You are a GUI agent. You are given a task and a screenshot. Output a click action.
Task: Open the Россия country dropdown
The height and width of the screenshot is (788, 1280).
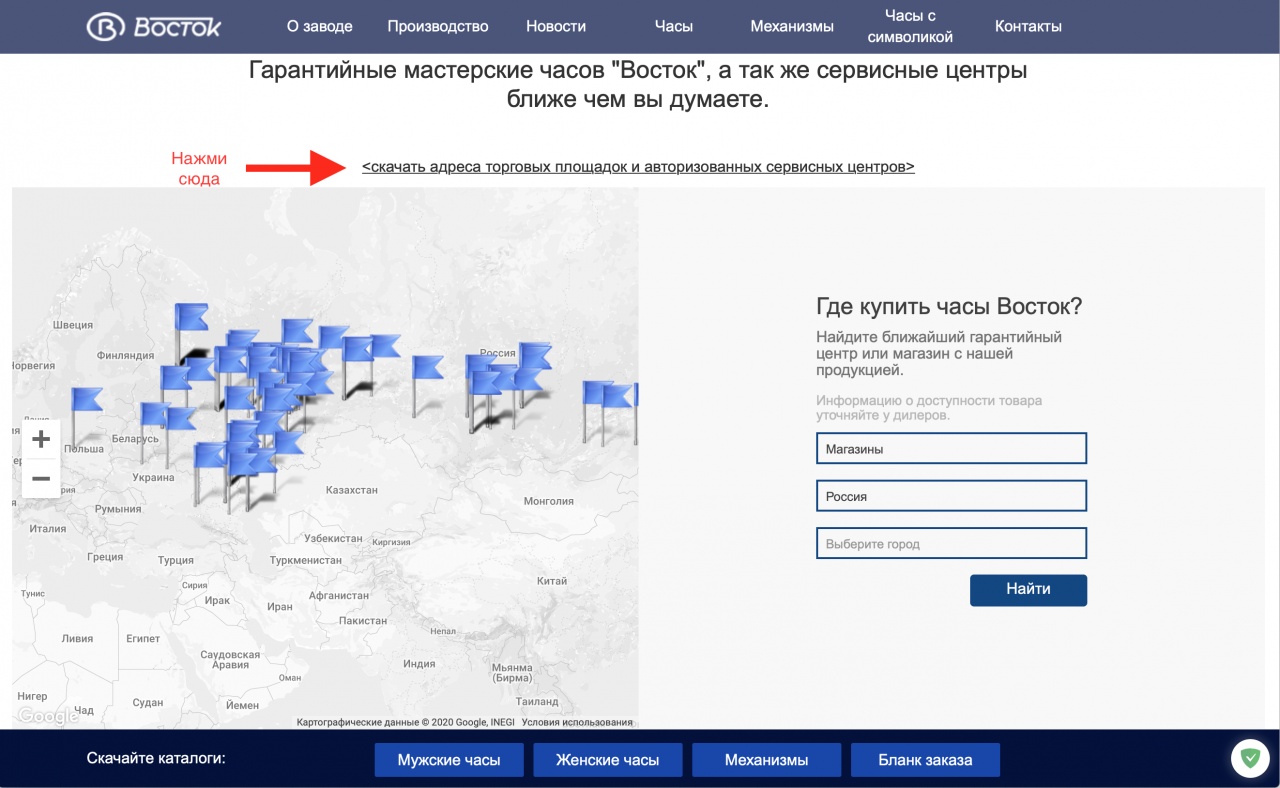pos(950,496)
